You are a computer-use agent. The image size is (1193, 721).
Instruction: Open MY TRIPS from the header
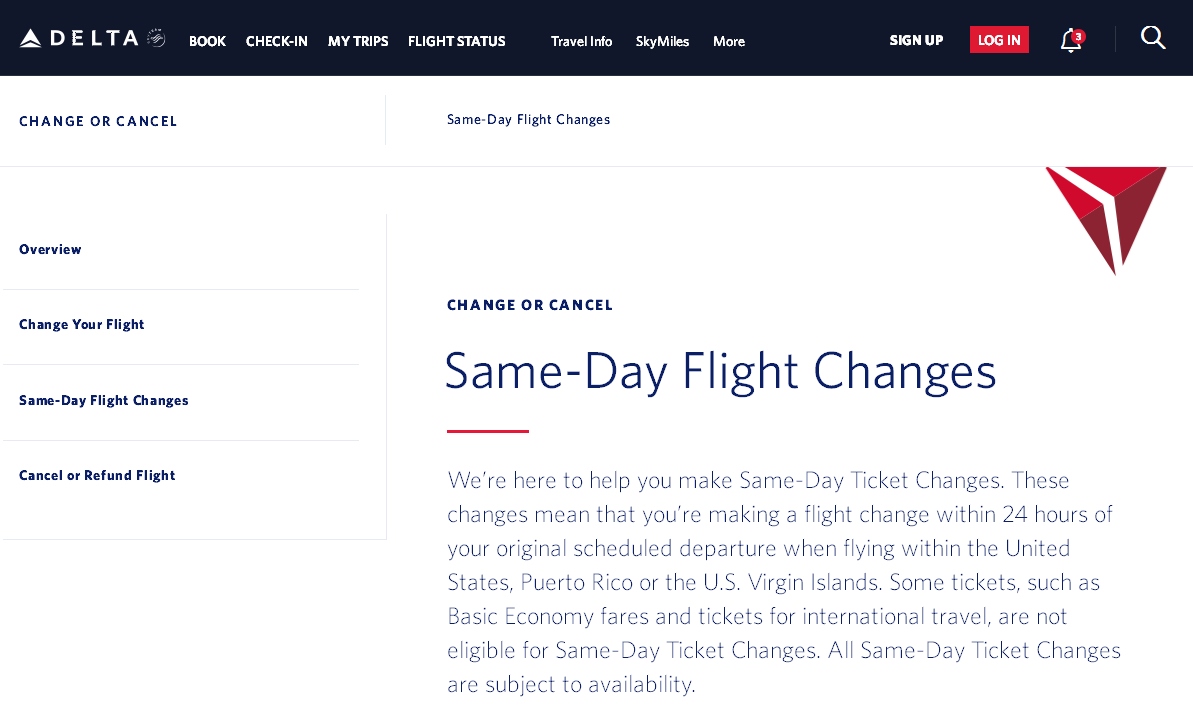(x=357, y=41)
